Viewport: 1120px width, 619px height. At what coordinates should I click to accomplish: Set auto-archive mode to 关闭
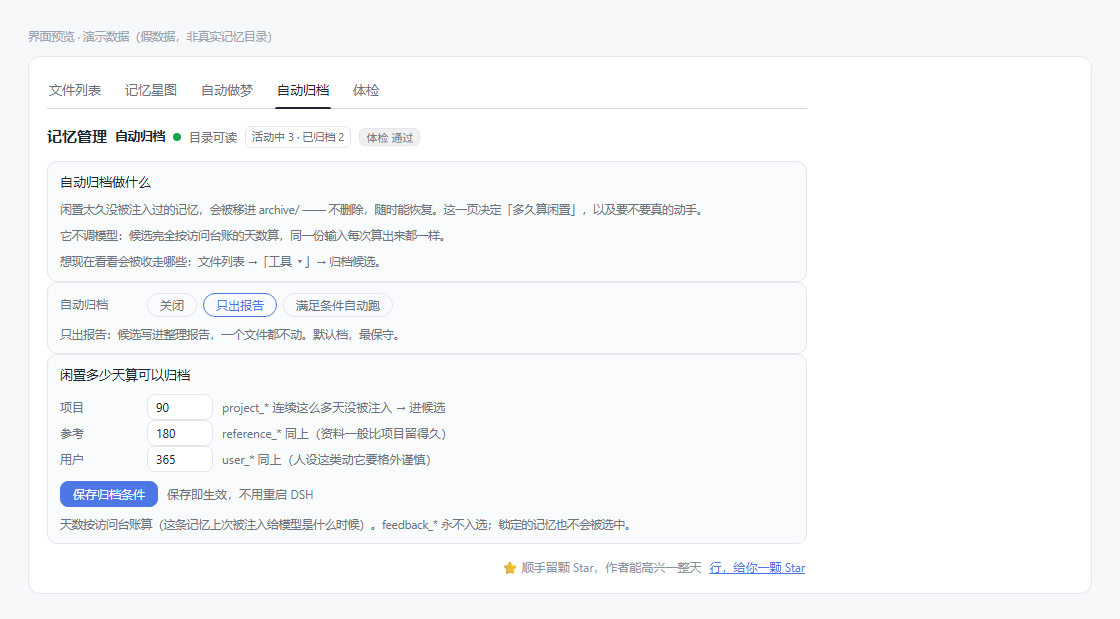[x=171, y=306]
